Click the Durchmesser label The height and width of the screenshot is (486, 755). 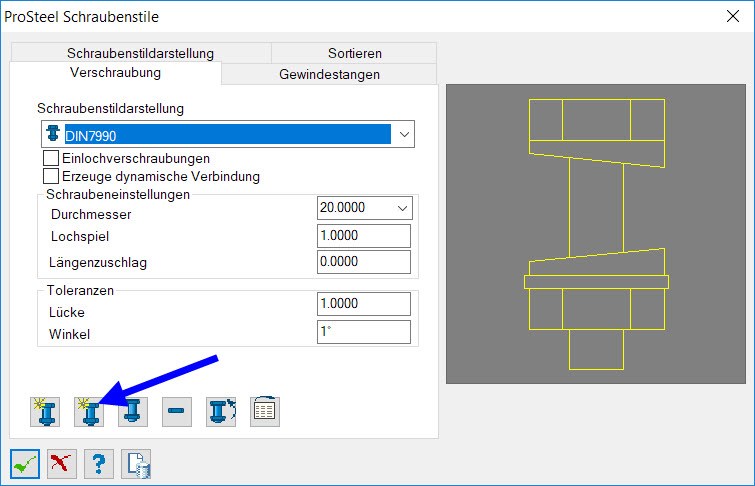[x=91, y=214]
